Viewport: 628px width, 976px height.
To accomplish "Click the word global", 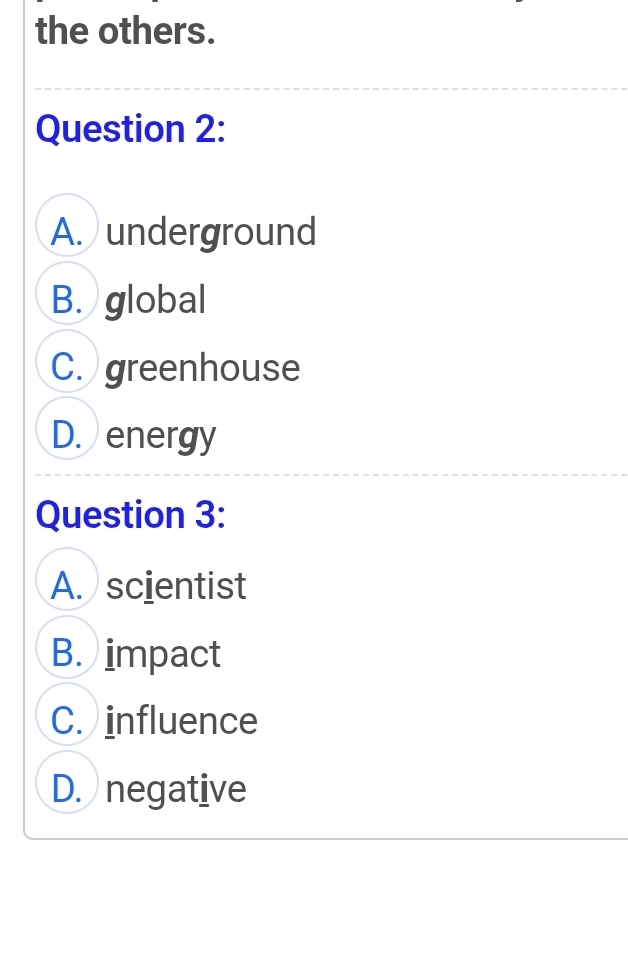I will coord(156,299).
